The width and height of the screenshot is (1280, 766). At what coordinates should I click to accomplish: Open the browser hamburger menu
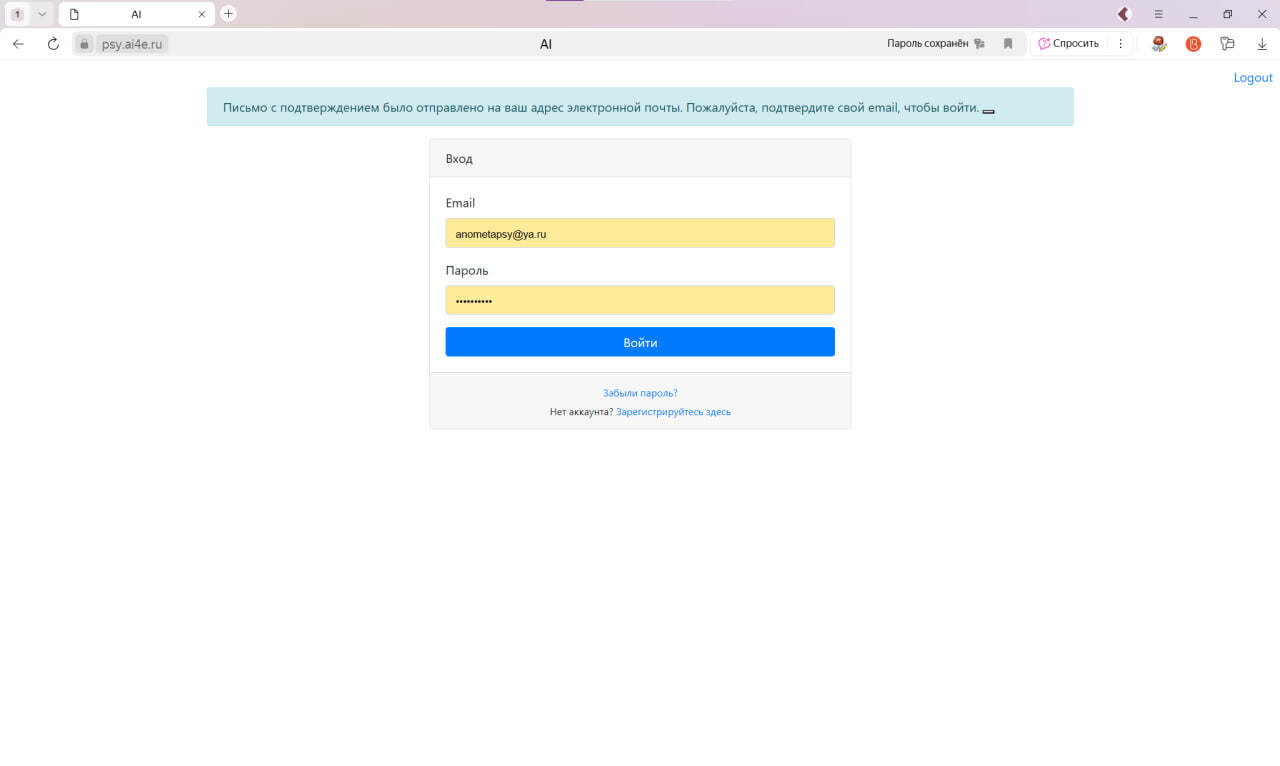pyautogui.click(x=1158, y=14)
